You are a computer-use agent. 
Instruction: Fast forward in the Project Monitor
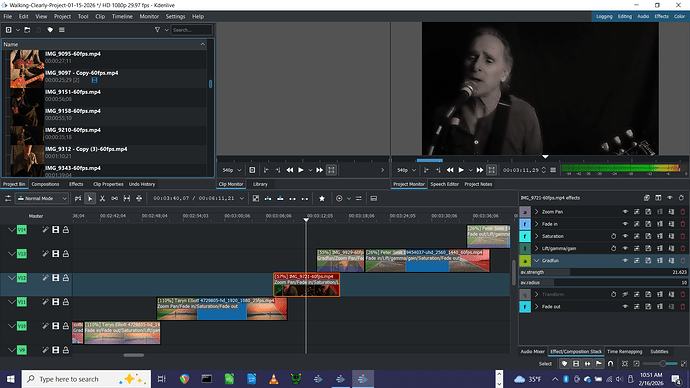tap(480, 170)
